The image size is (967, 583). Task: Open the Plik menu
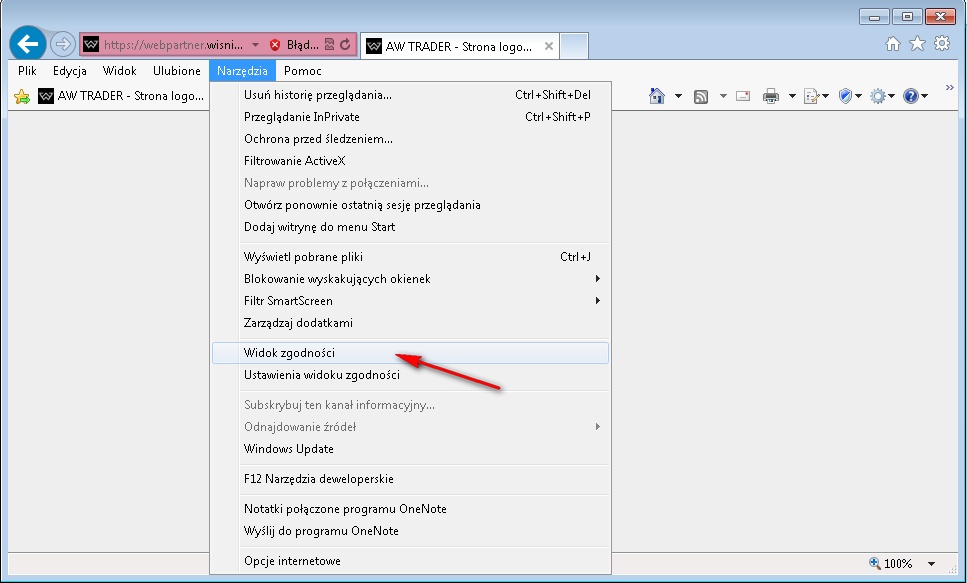click(x=27, y=71)
